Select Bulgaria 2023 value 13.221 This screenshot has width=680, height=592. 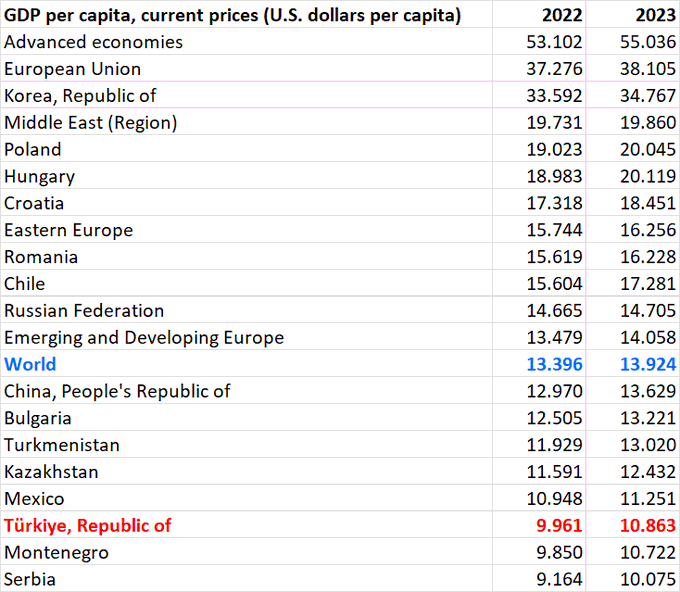(648, 419)
